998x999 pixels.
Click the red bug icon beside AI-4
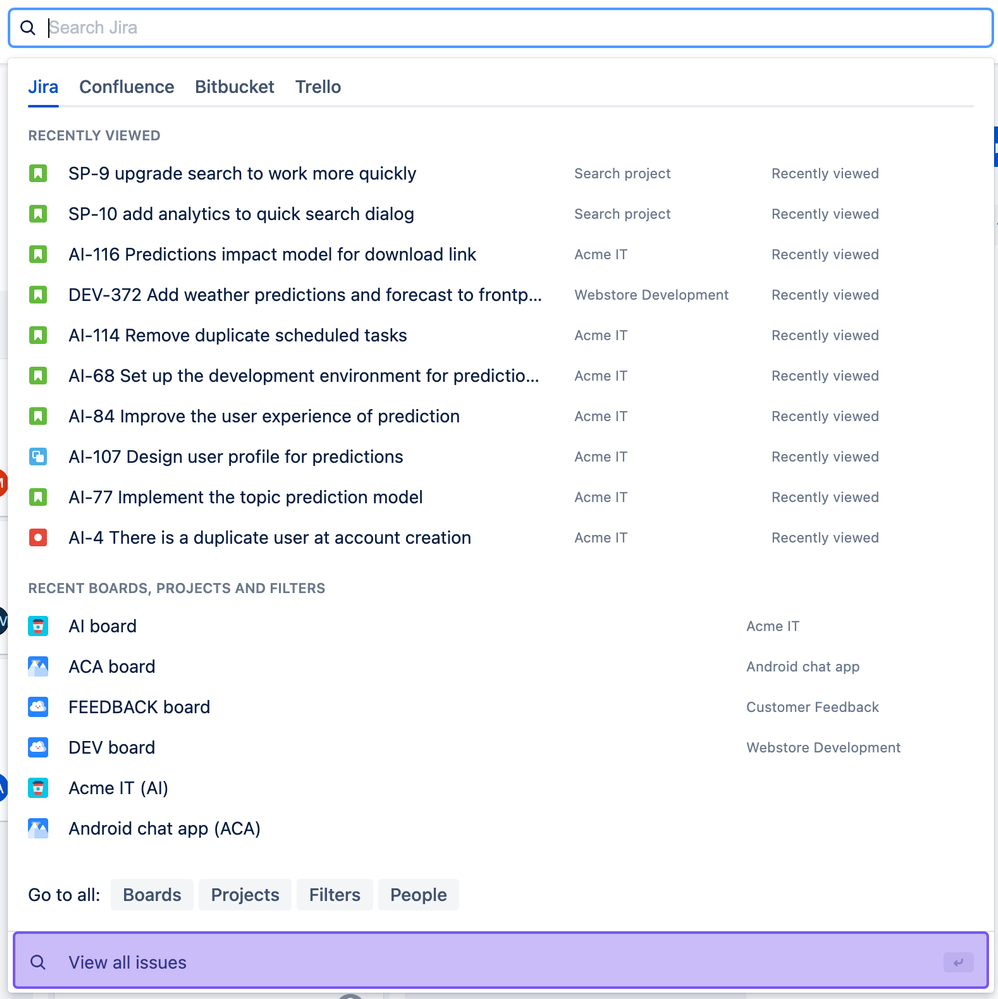pos(38,538)
